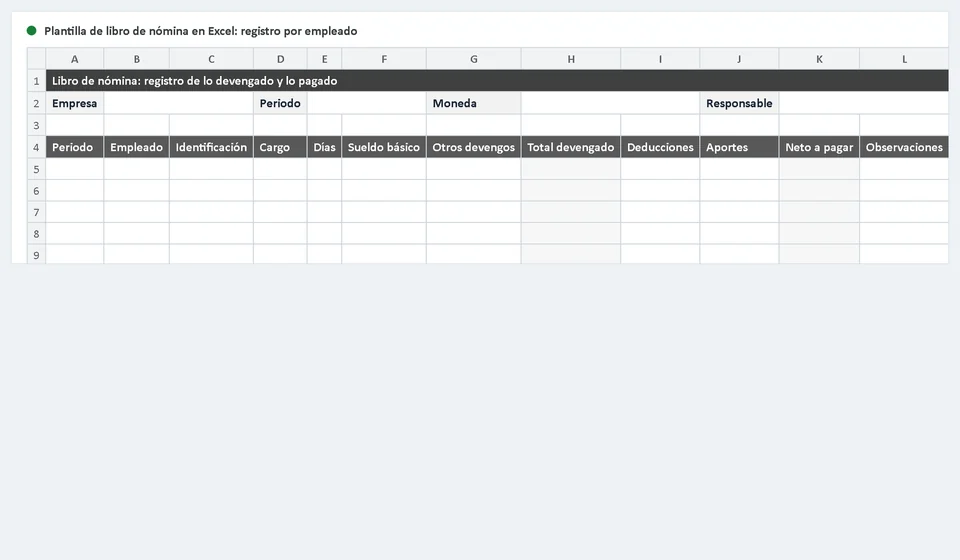The height and width of the screenshot is (560, 960).
Task: Select row 6 header
Action: [36, 190]
